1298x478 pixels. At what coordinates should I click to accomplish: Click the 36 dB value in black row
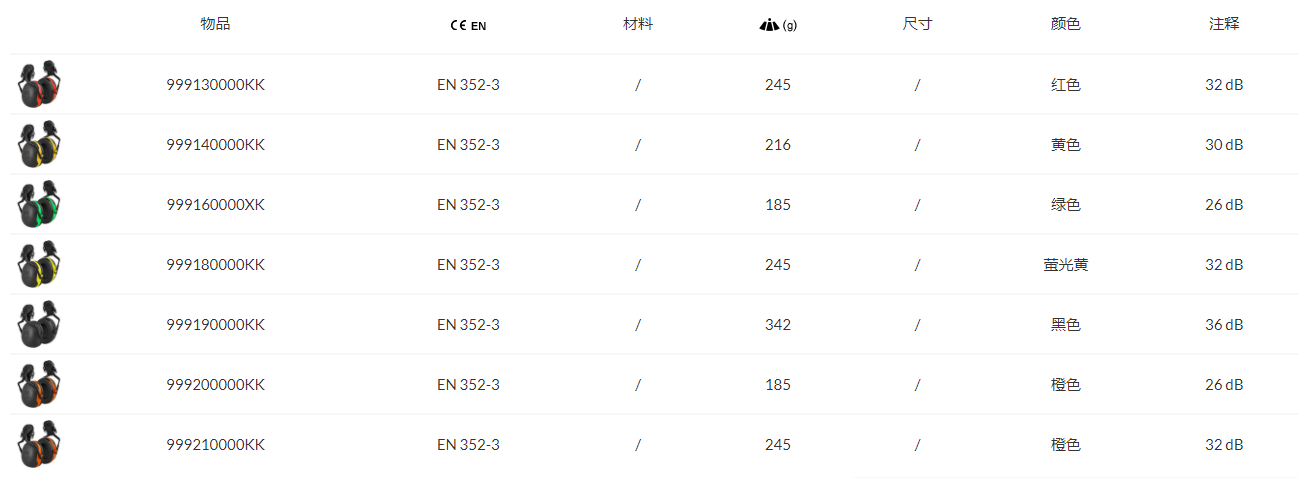tap(1224, 325)
